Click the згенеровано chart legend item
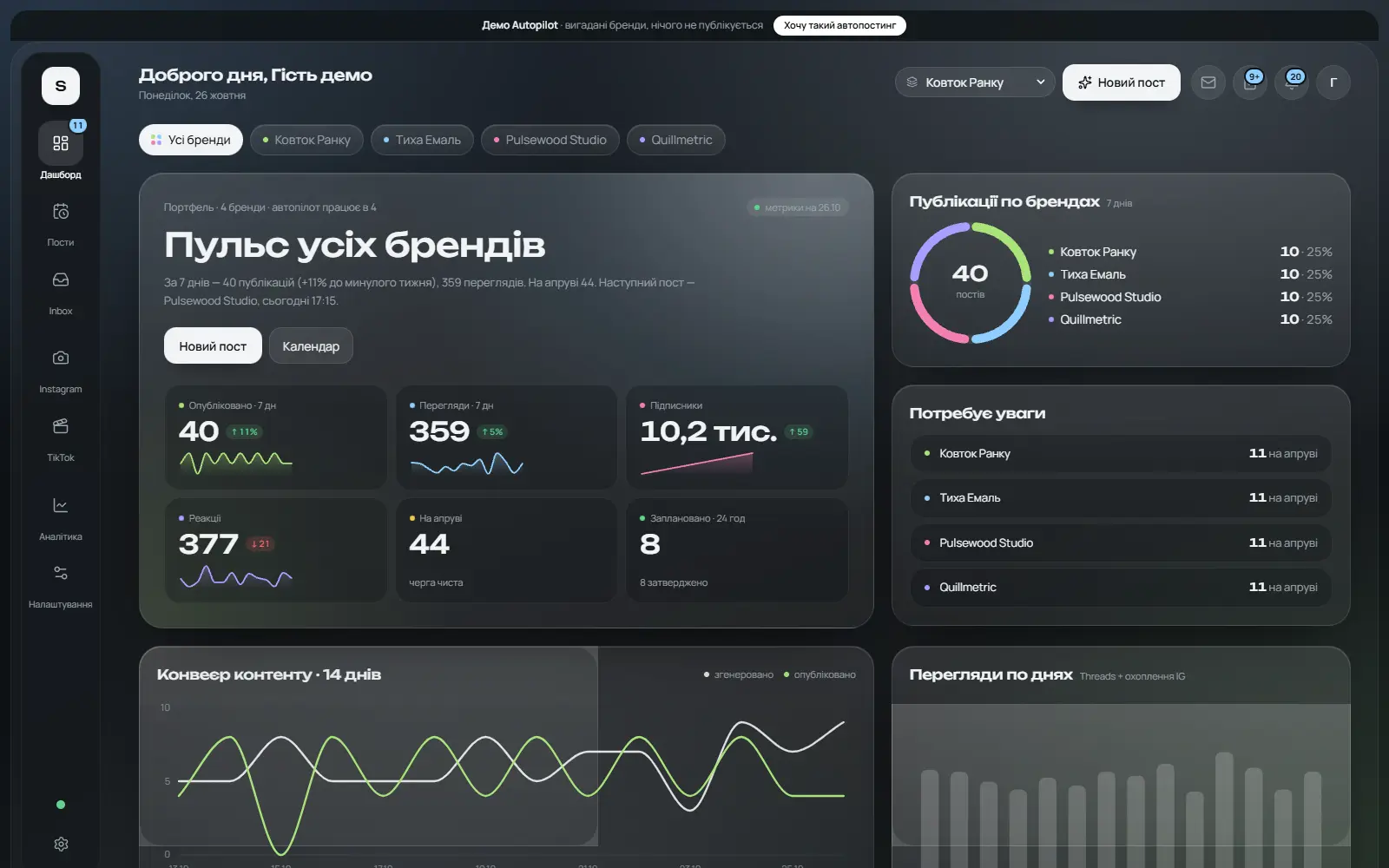This screenshot has height=868, width=1389. tap(739, 674)
